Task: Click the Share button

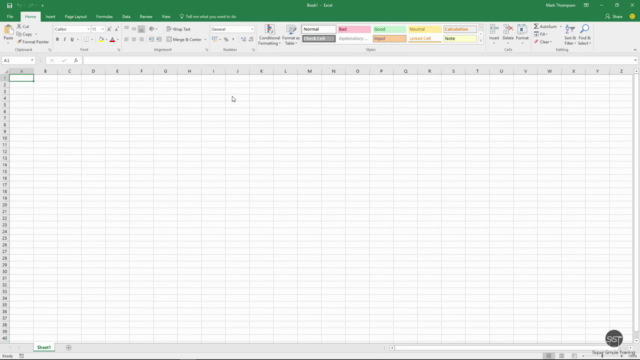Action: [x=614, y=17]
